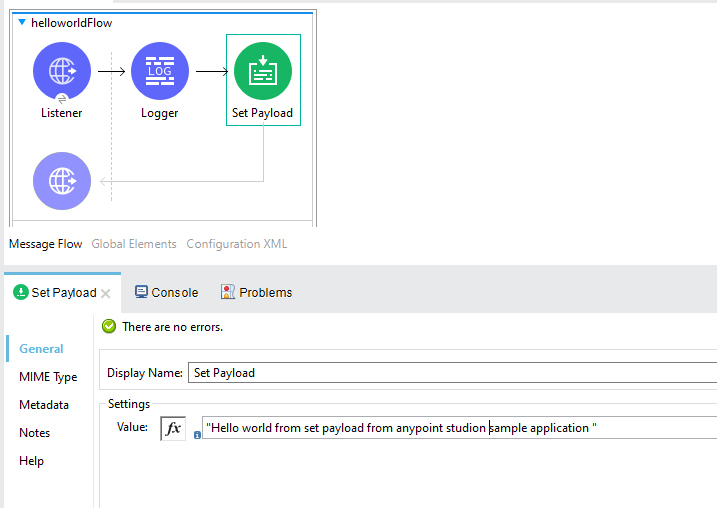Open the Configuration XML view

[236, 244]
